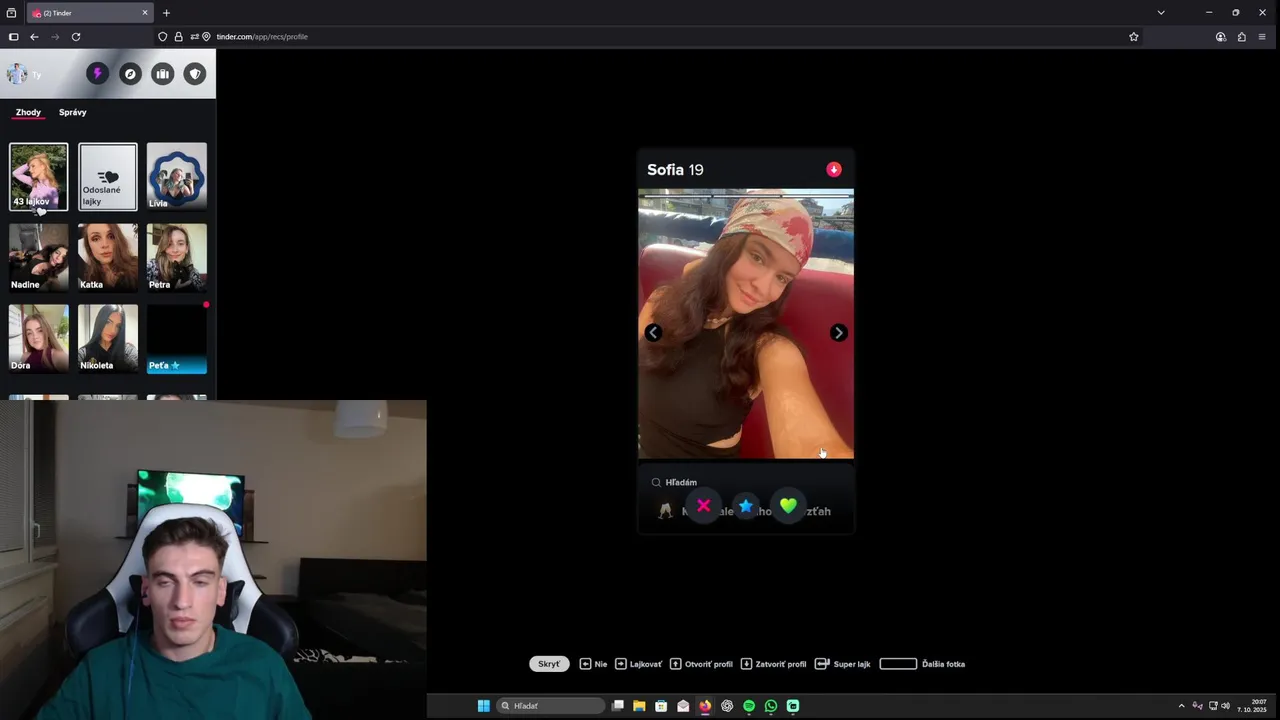Open a new browser tab
The width and height of the screenshot is (1280, 720).
[166, 13]
